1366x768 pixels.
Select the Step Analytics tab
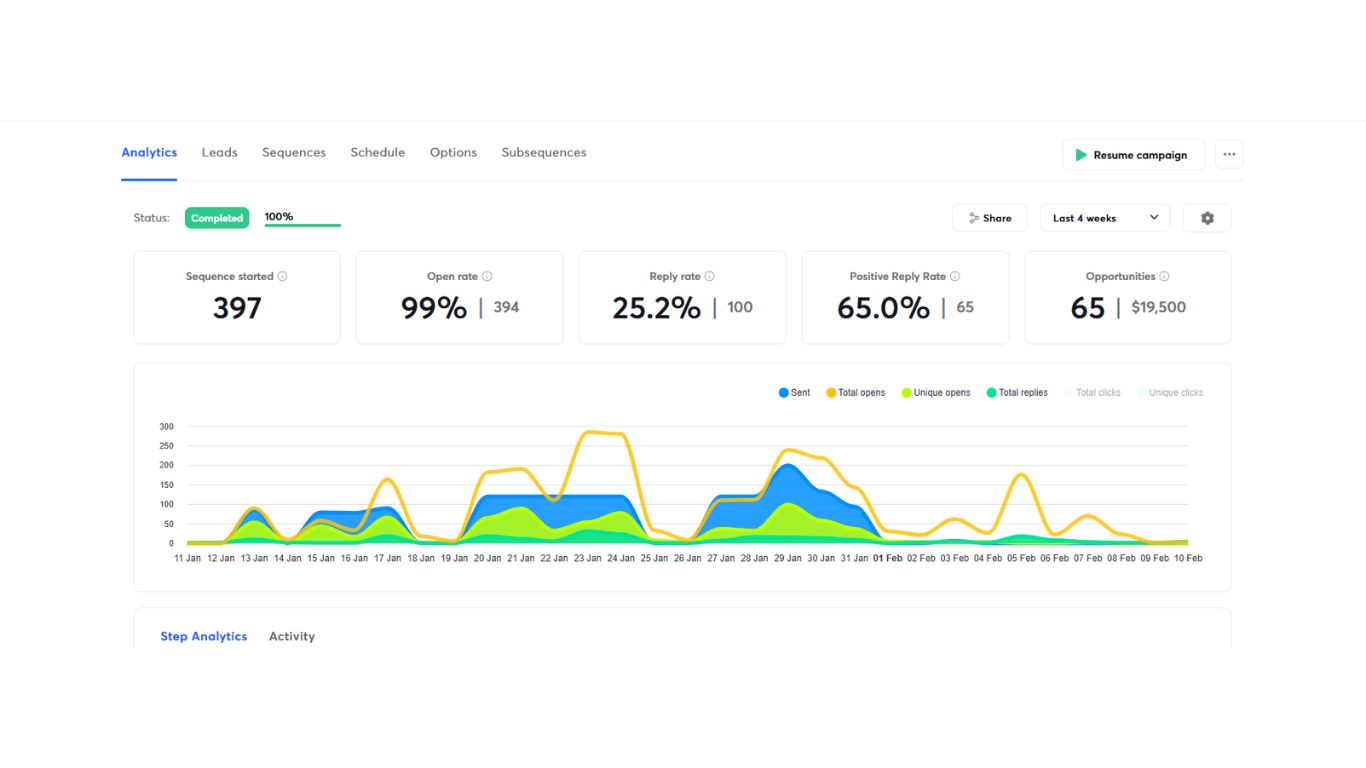[x=204, y=637]
